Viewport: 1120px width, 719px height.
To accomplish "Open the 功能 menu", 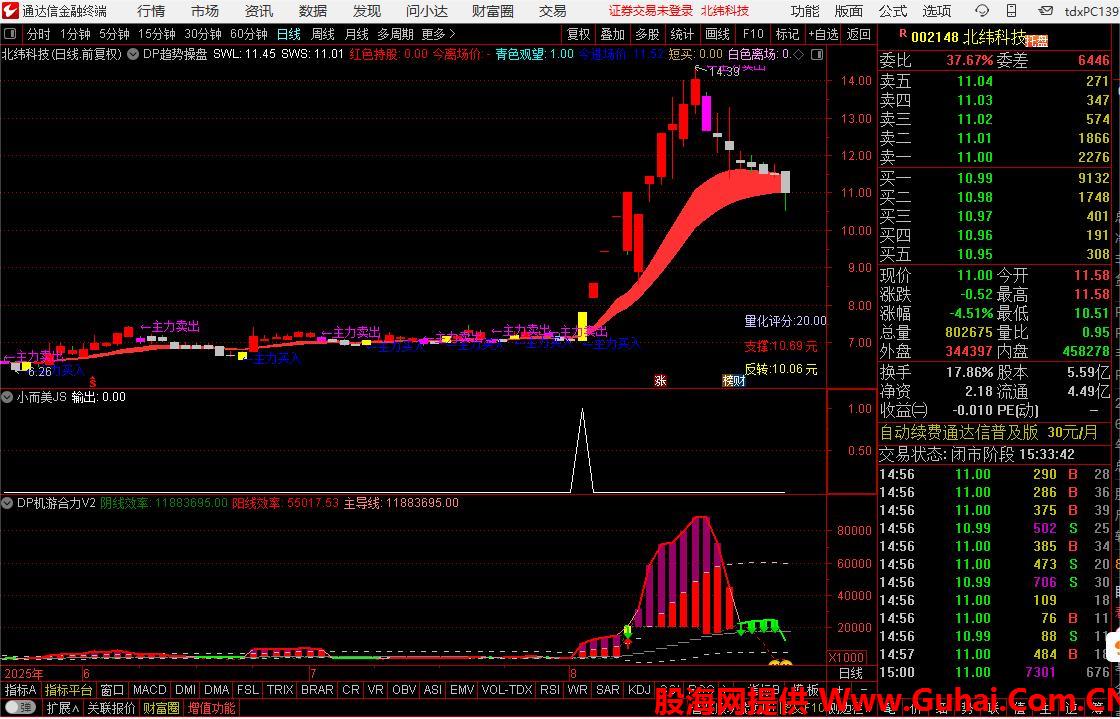I will (x=805, y=11).
